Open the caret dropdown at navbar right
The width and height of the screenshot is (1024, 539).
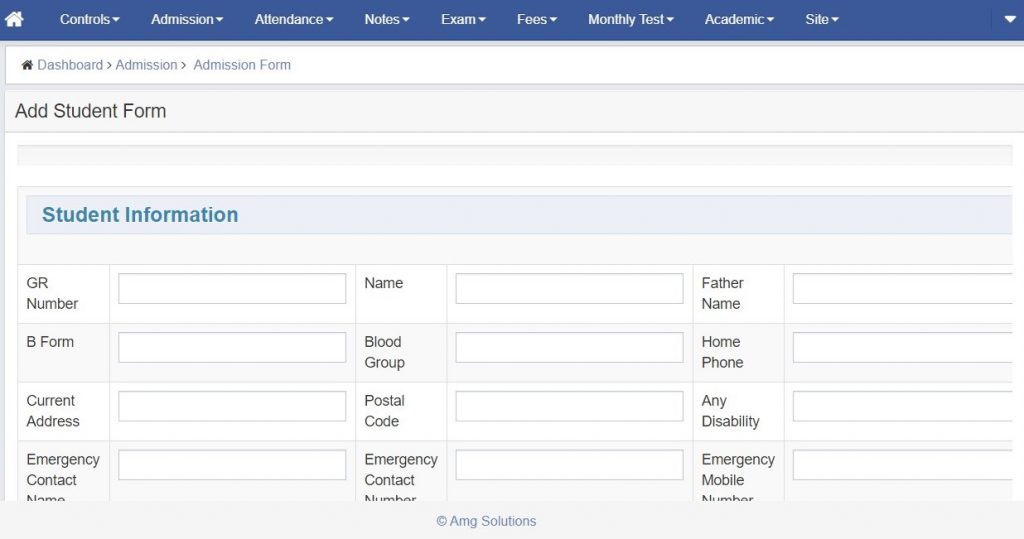1010,19
